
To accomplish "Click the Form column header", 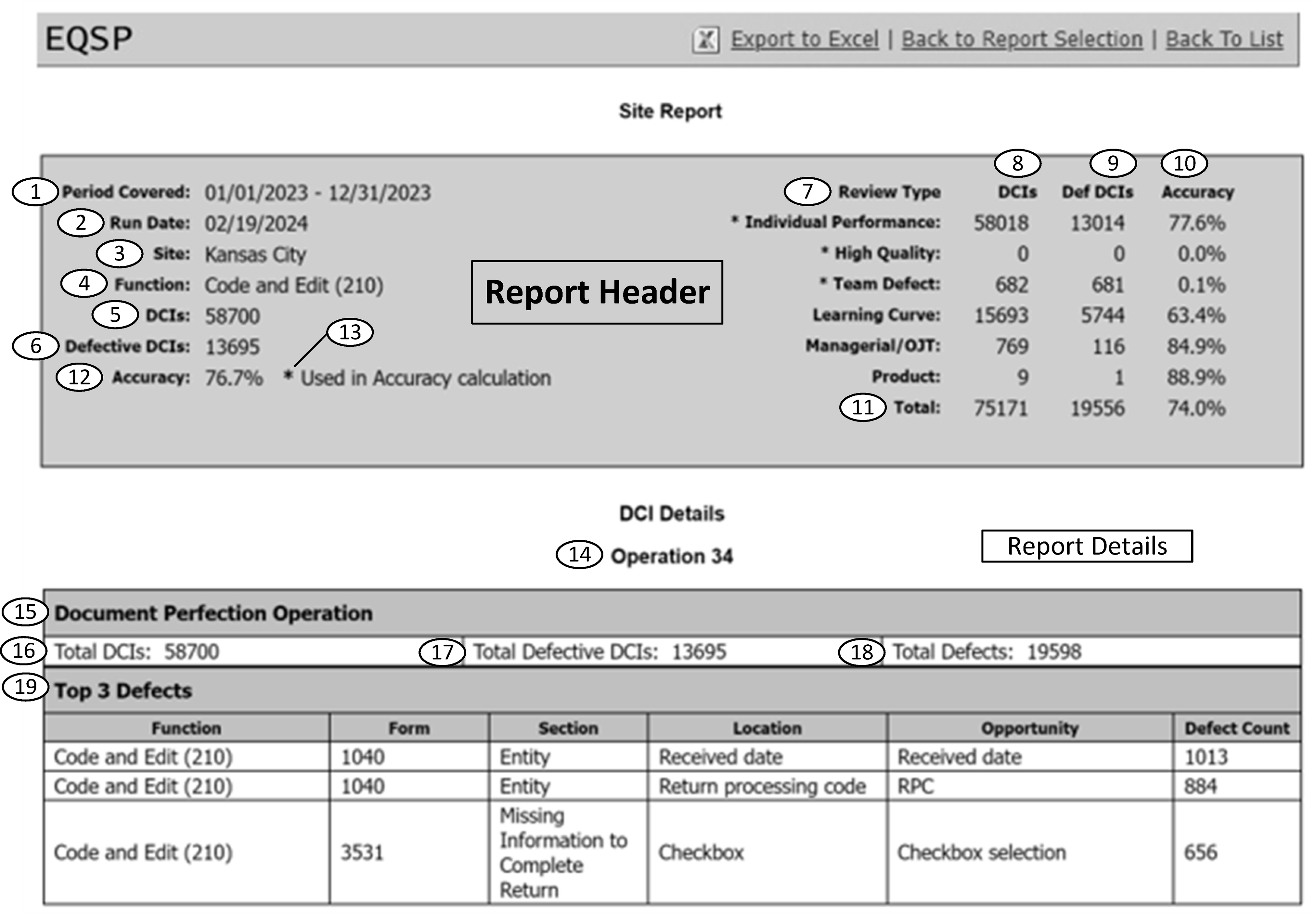I will point(409,728).
